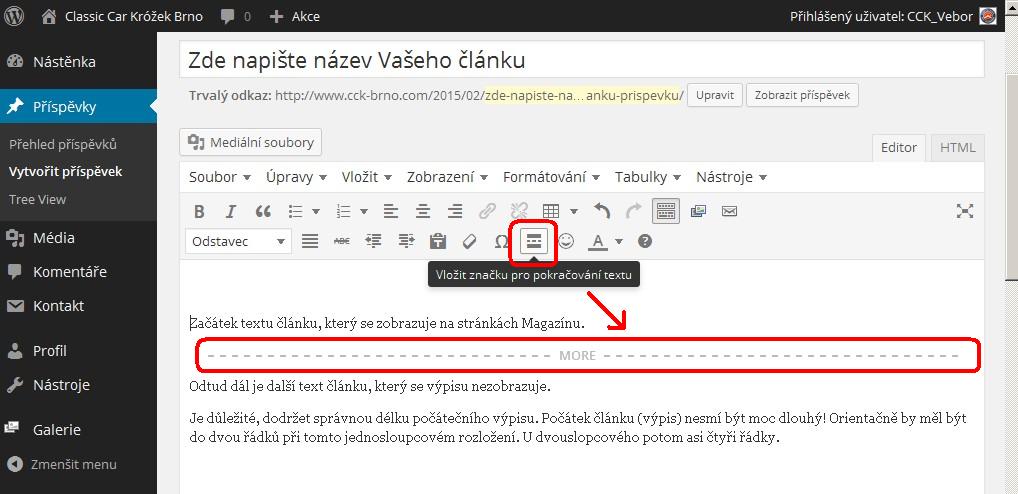The width and height of the screenshot is (1018, 494).
Task: Insert a special character (omega)
Action: (x=501, y=241)
